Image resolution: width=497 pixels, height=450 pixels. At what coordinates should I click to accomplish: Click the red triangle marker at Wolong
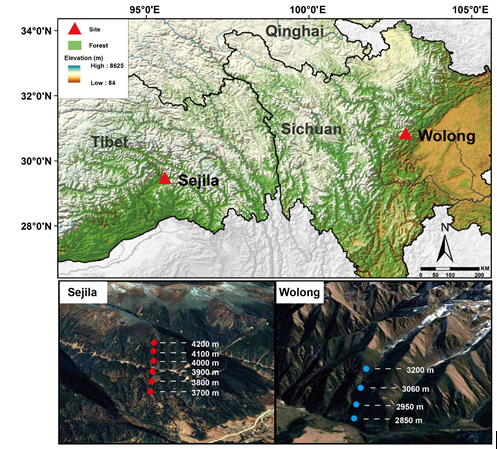[x=406, y=134]
